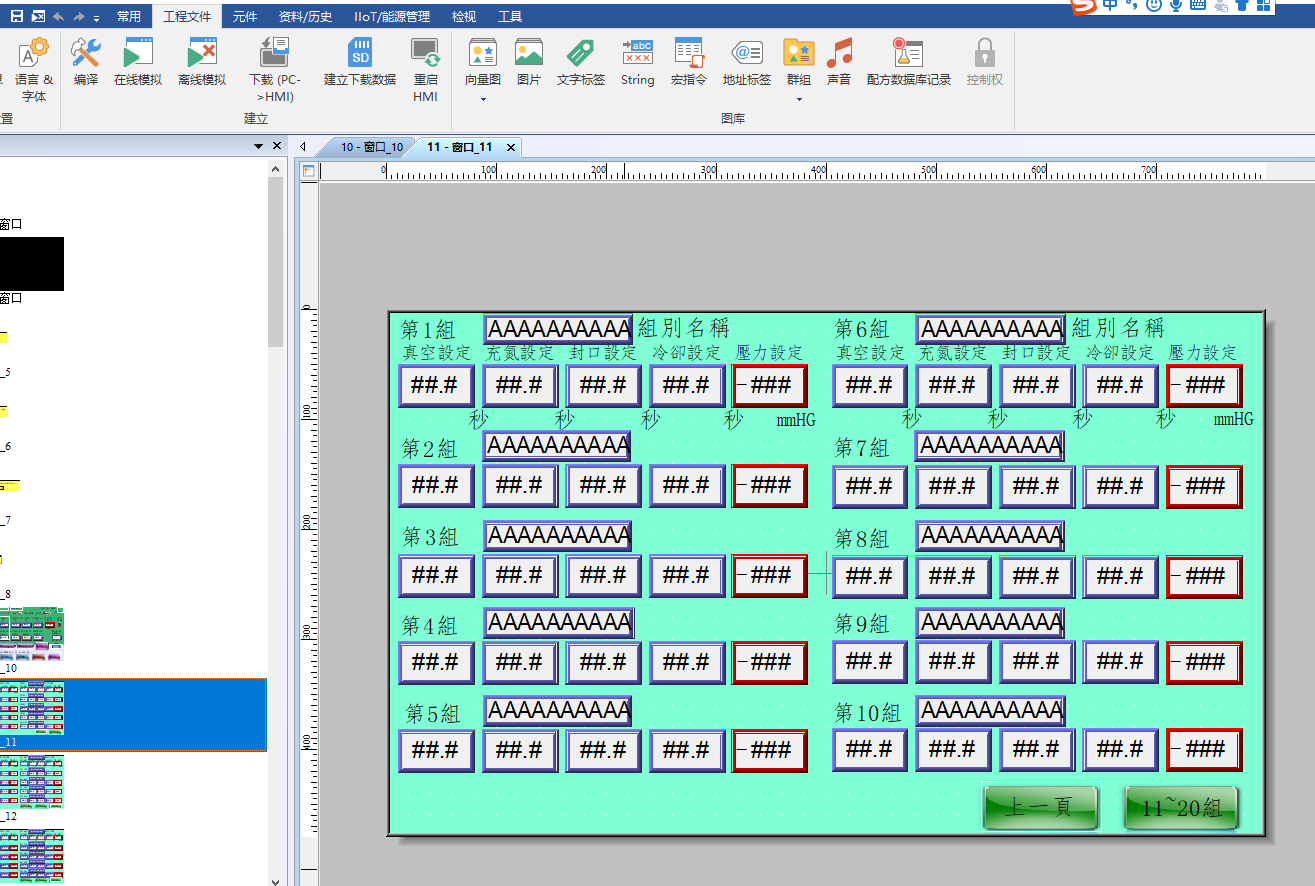
Task: Switch to the 元件 ribbon tab
Action: click(245, 16)
